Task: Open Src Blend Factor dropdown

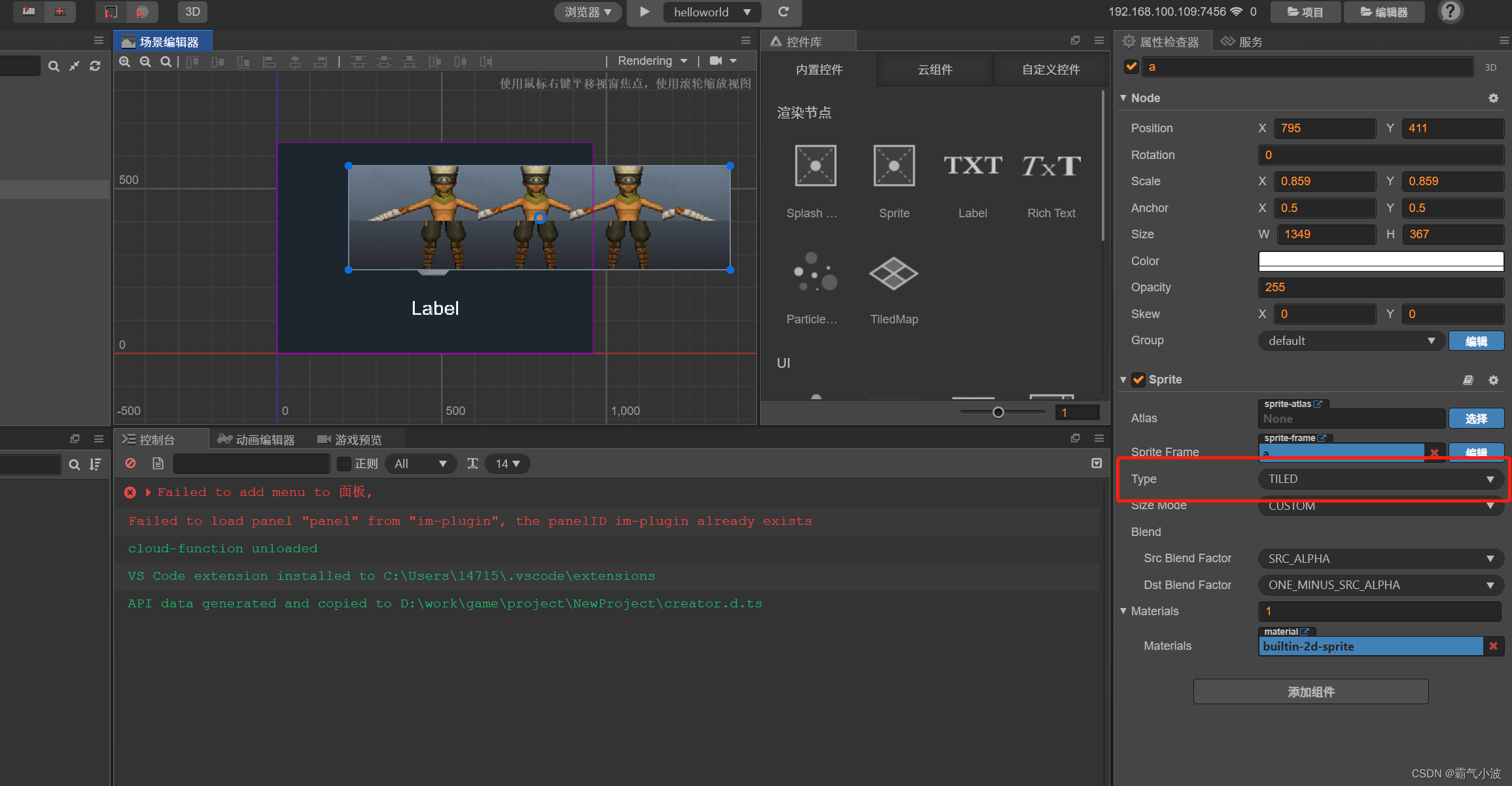Action: click(1380, 559)
